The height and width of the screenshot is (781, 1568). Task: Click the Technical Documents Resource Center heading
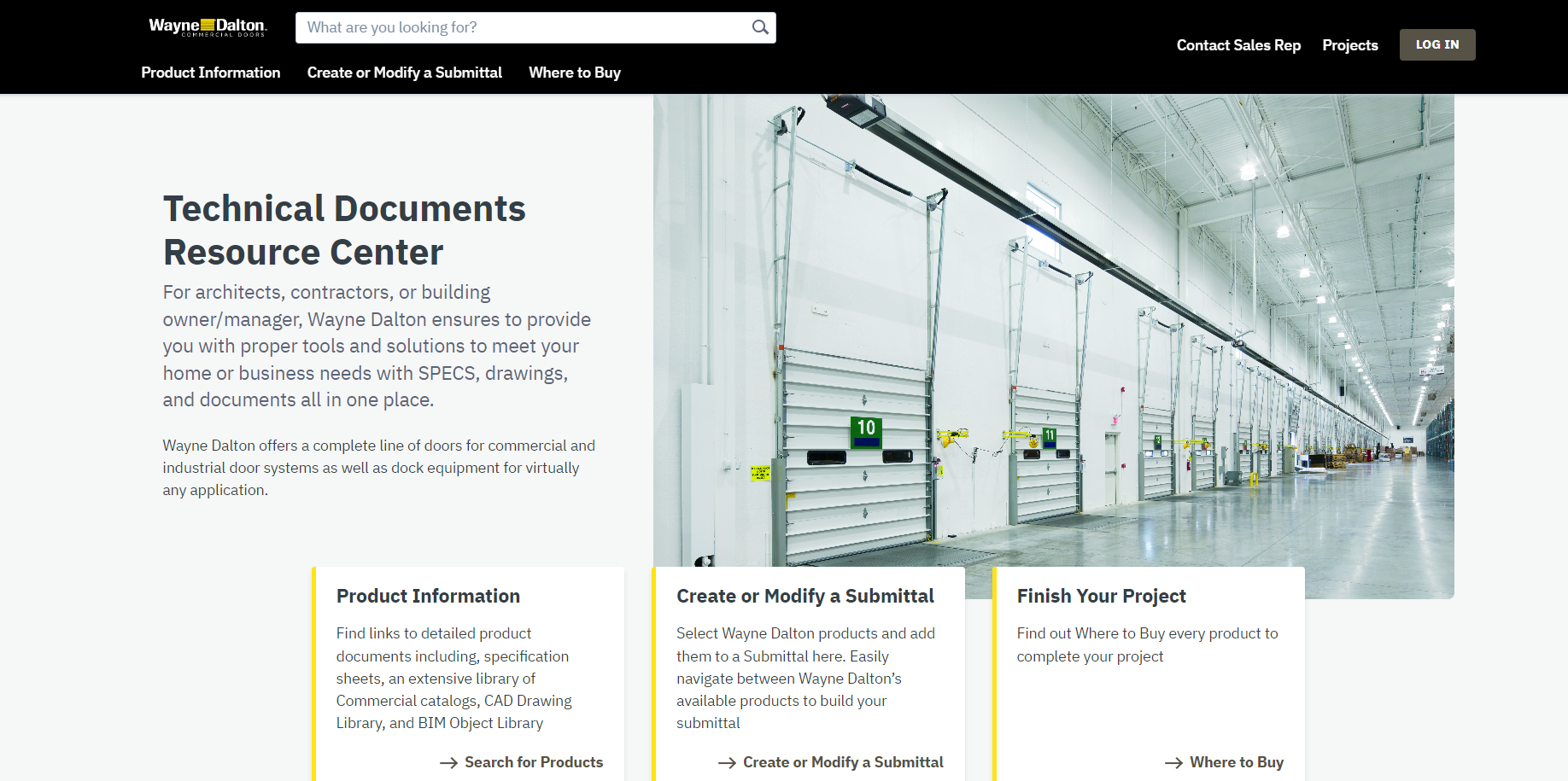tap(344, 230)
